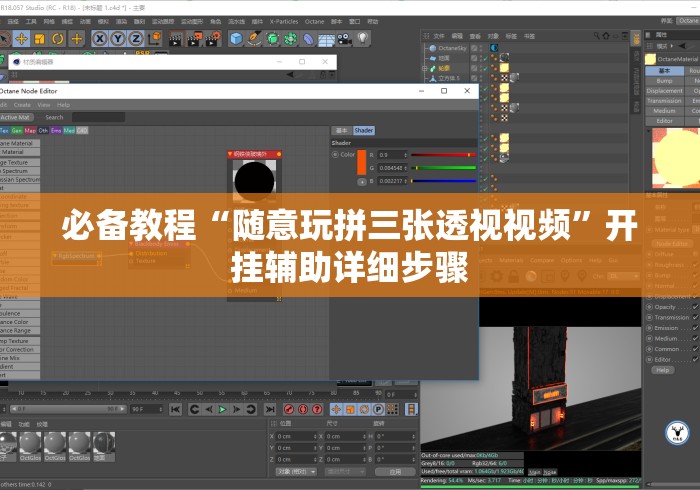Click the home icon in Object Manager
700x490 pixels.
[606, 35]
